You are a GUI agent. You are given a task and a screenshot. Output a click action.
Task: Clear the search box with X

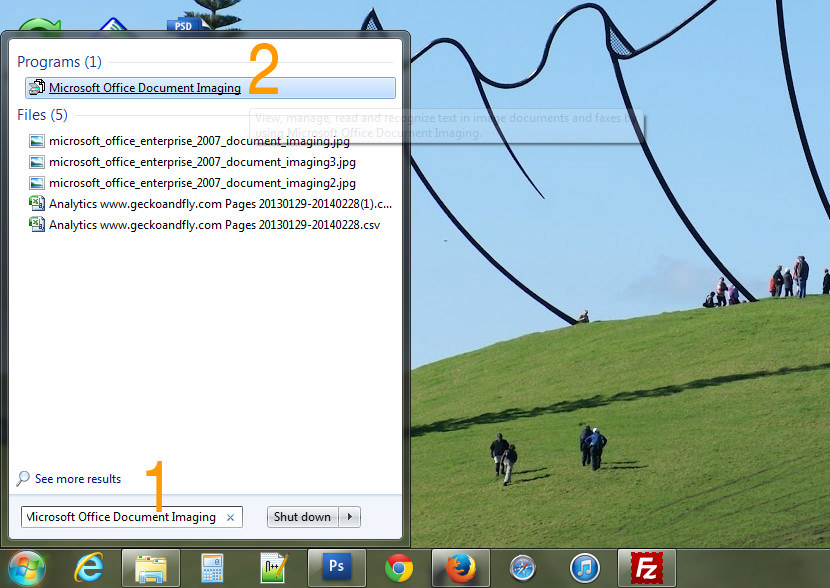point(230,518)
